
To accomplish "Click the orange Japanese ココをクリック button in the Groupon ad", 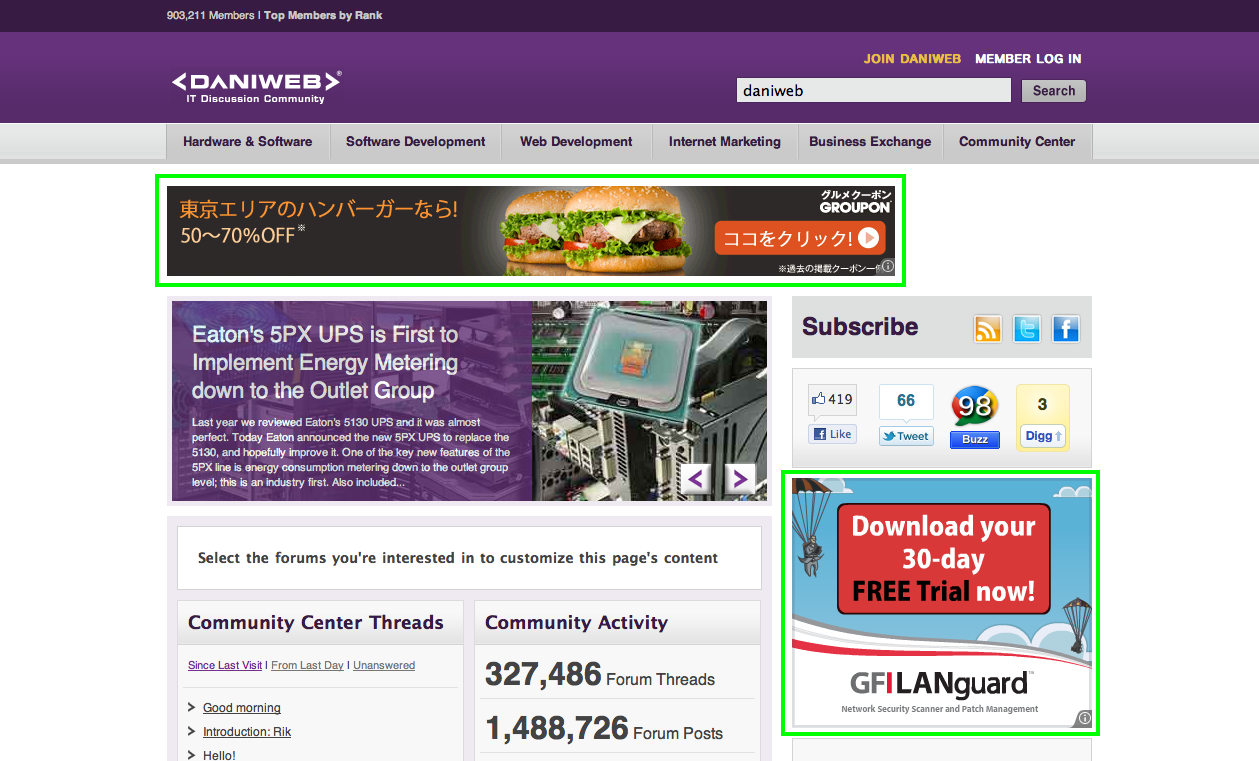I will 800,238.
